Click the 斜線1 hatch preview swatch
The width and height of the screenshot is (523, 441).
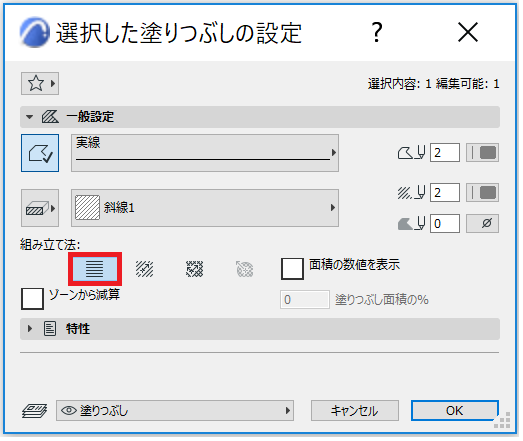pos(87,207)
